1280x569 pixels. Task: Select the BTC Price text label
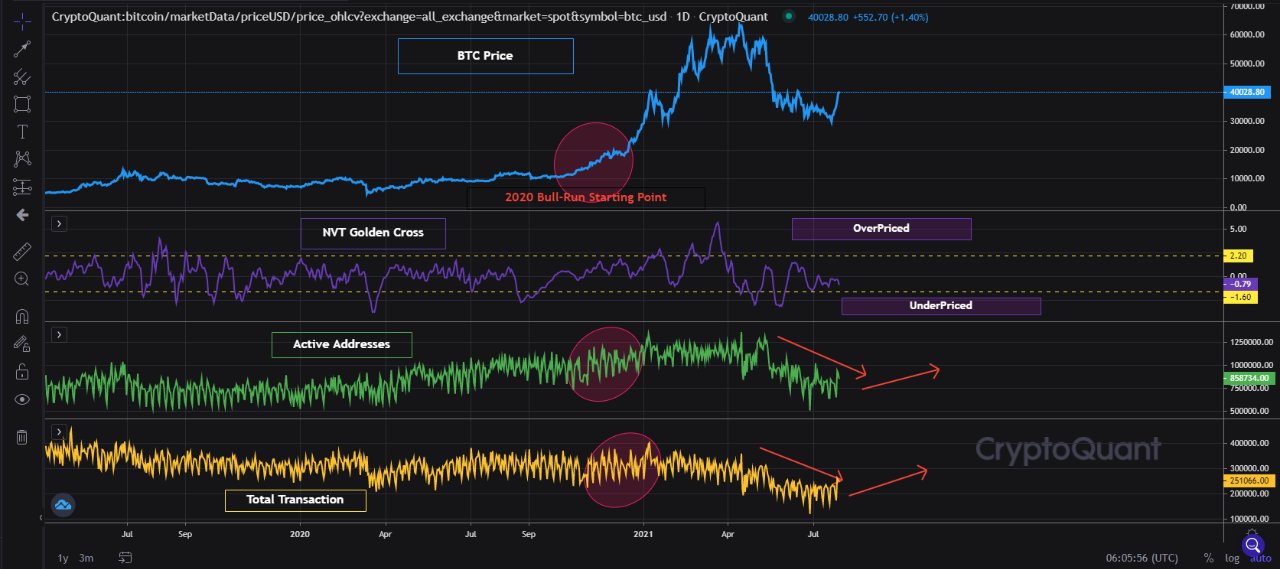[485, 56]
